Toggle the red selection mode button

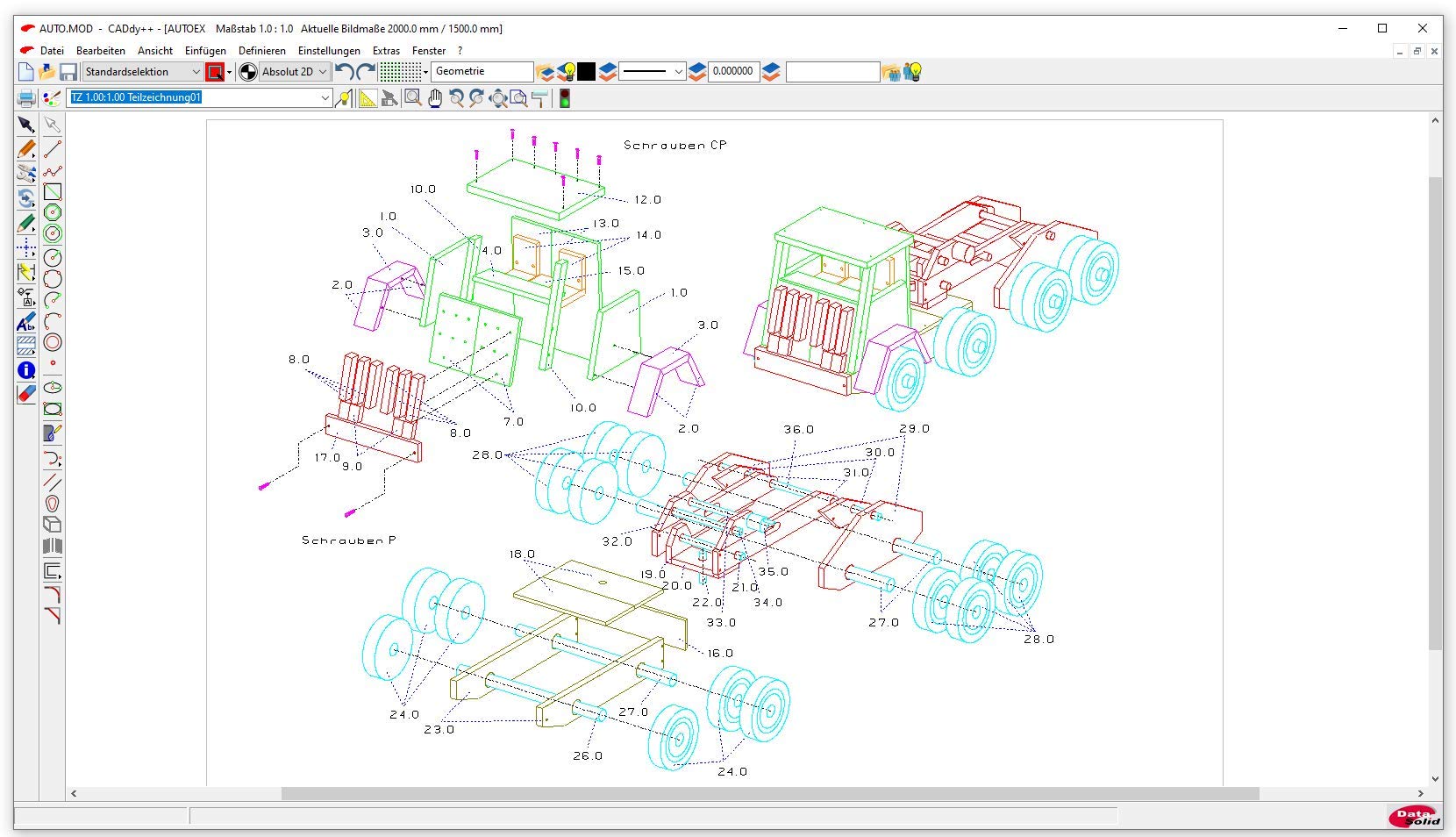pos(215,72)
